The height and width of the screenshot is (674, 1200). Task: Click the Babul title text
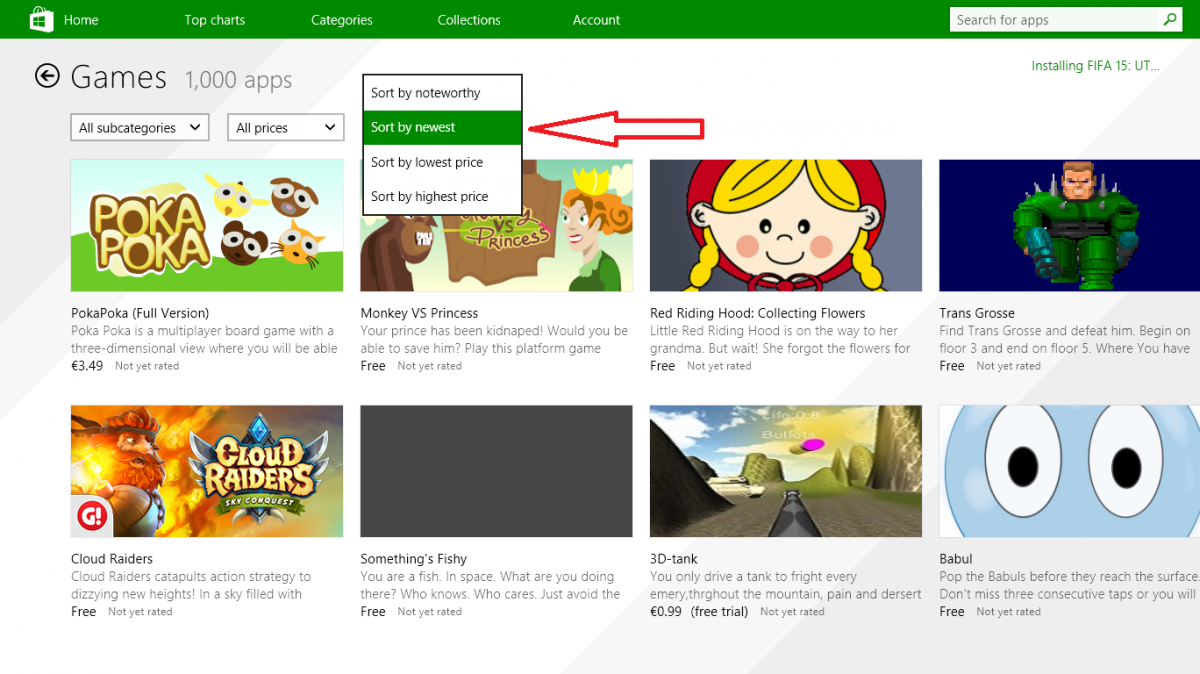tap(956, 559)
